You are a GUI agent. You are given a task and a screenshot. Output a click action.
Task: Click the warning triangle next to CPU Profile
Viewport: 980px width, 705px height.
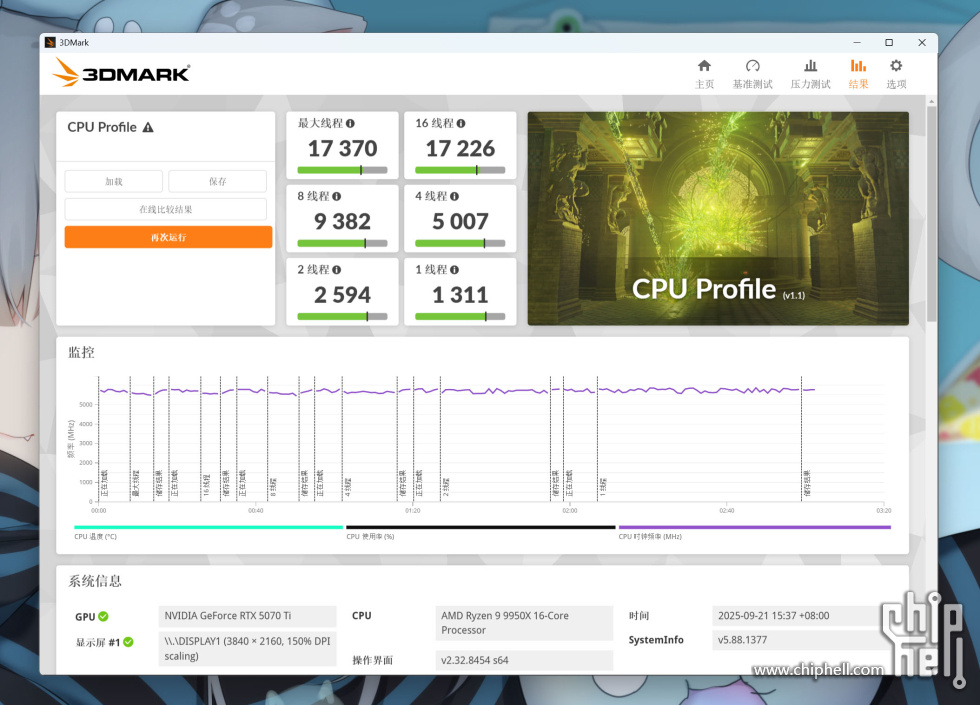pos(148,128)
